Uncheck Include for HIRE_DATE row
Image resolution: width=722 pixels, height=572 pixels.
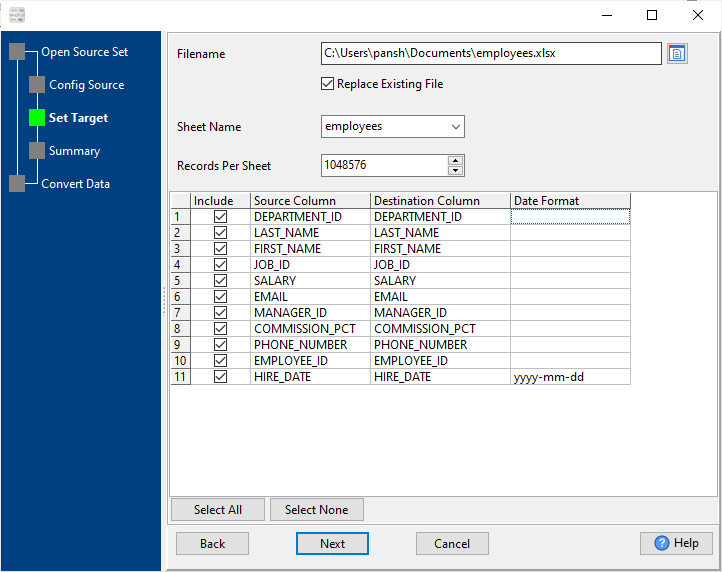[220, 377]
